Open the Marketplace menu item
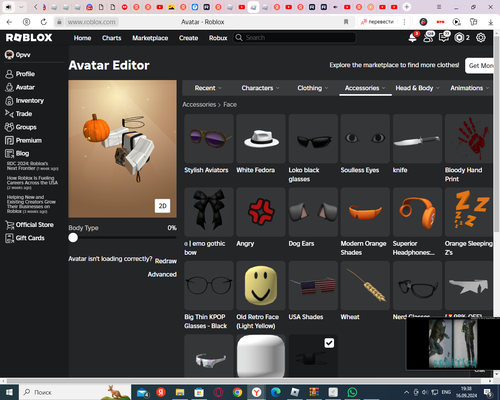This screenshot has height=400, width=500. (x=150, y=38)
